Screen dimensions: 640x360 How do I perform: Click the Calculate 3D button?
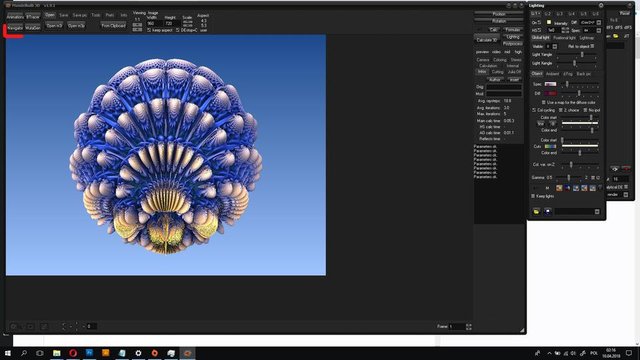(x=487, y=40)
